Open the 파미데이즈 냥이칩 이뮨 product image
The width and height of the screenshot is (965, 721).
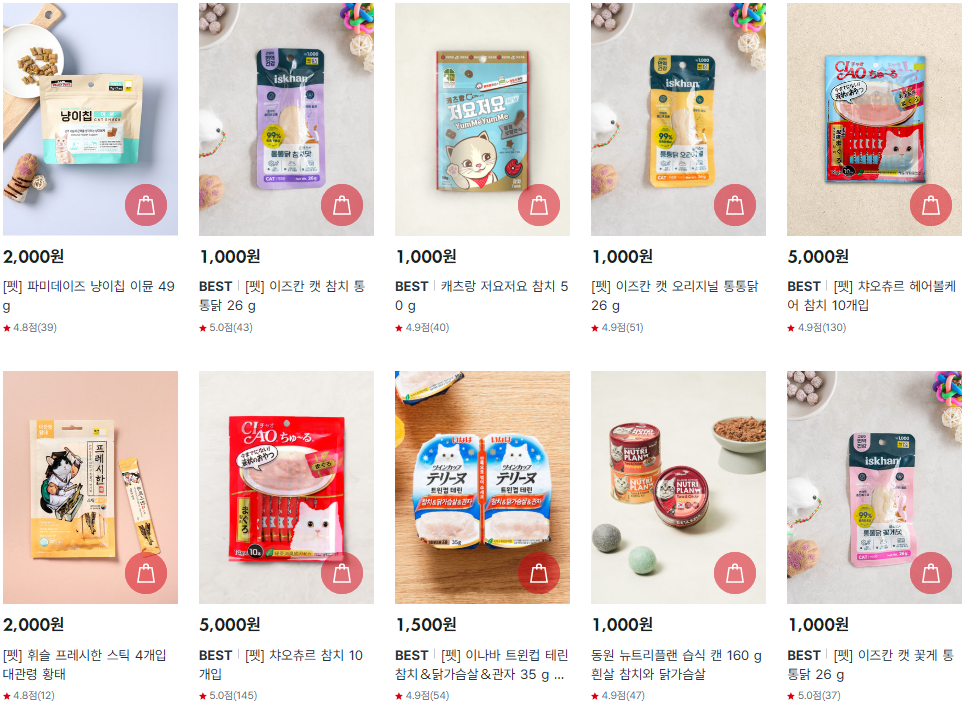90,119
